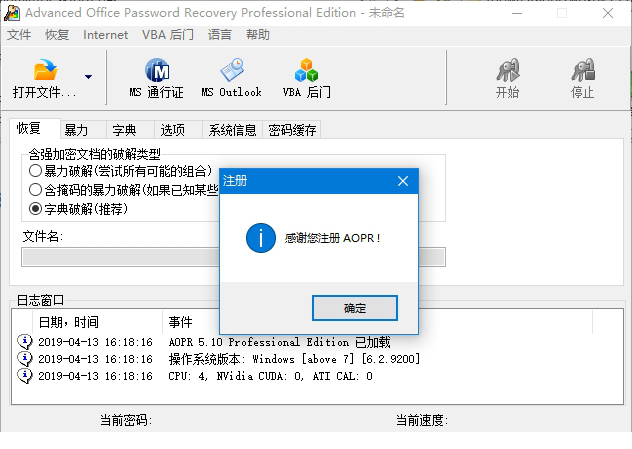Screen dimensions: 632x449
Task: Select 字典破解(推荐) radio option
Action: point(35,209)
